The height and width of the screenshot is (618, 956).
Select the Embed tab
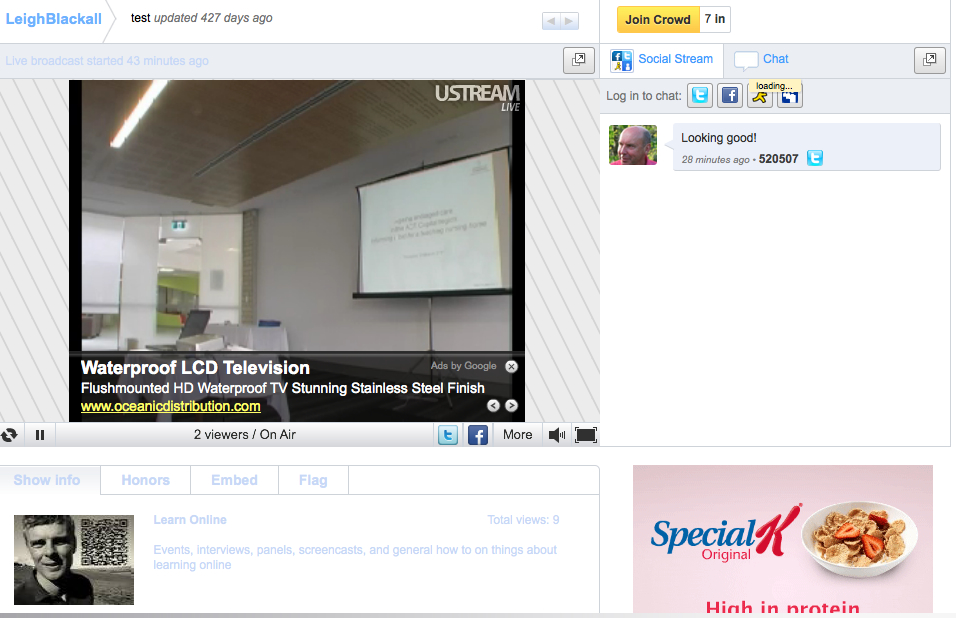pos(235,480)
